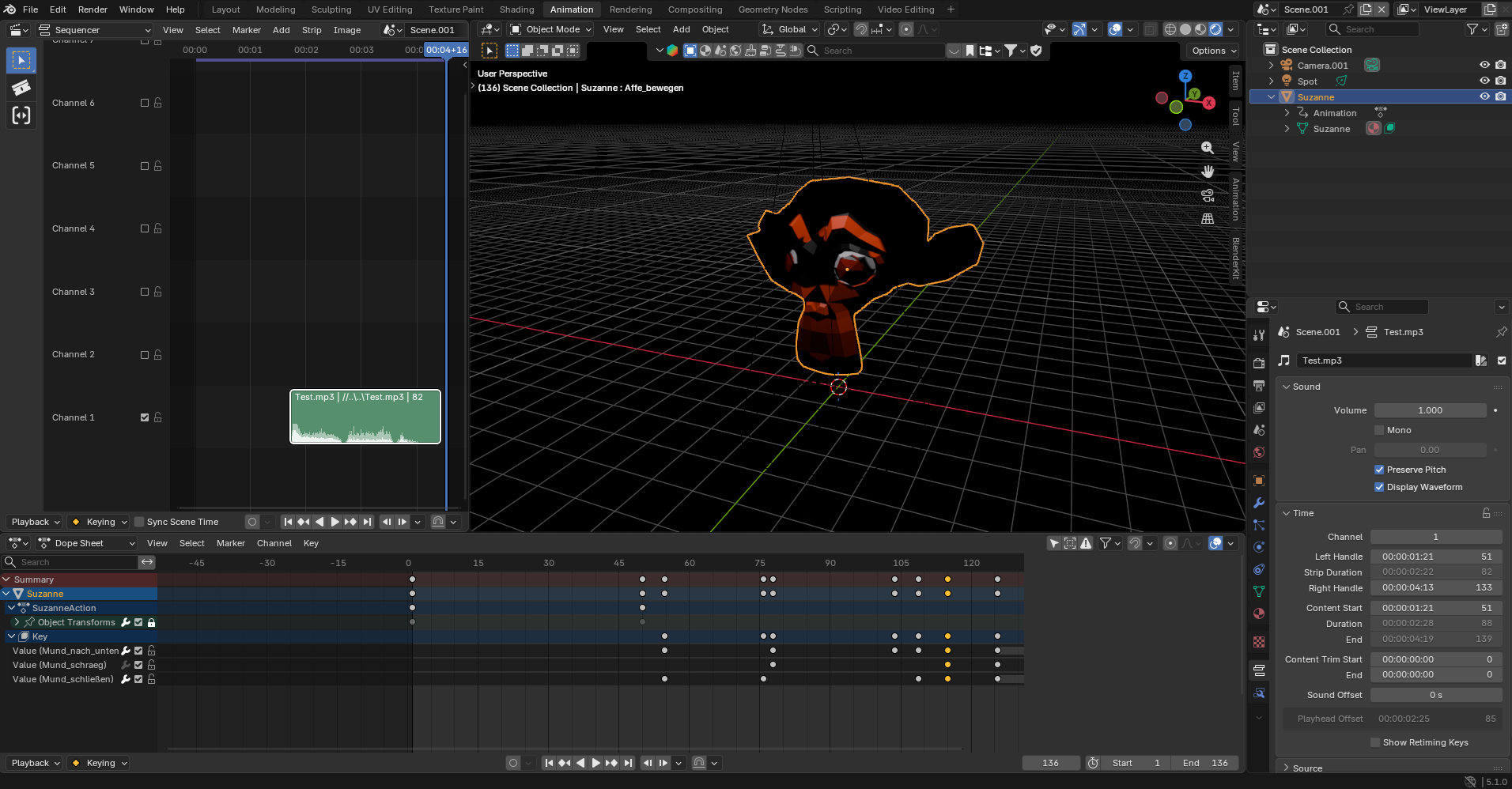
Task: Select the Suzanne object row in the outliner
Action: (x=1380, y=97)
